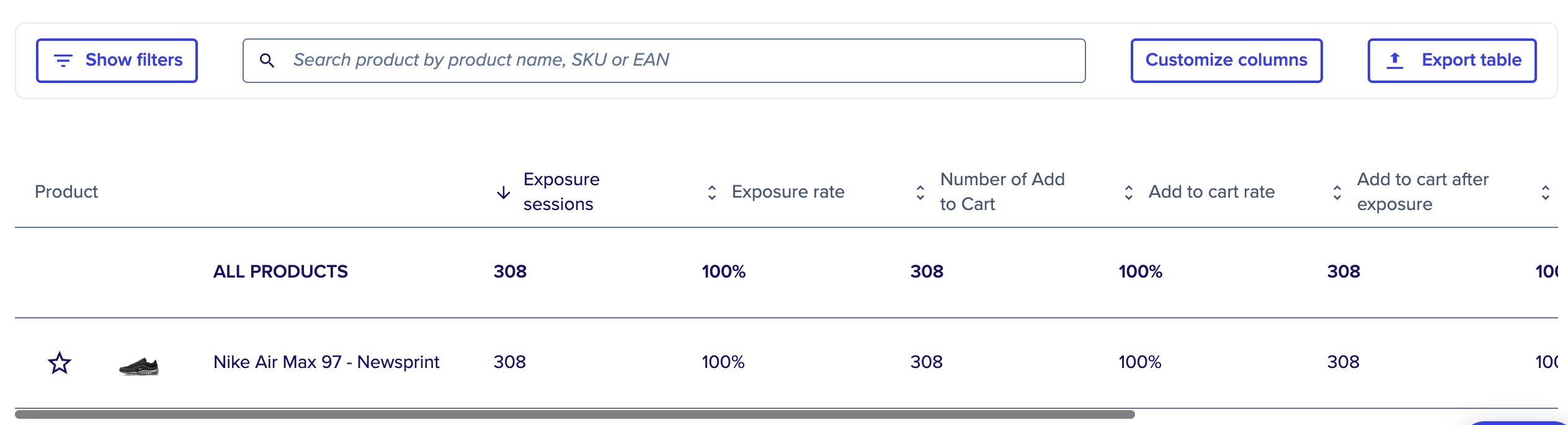Click the magnifier search icon
Viewport: 1568px width, 425px height.
pyautogui.click(x=267, y=60)
